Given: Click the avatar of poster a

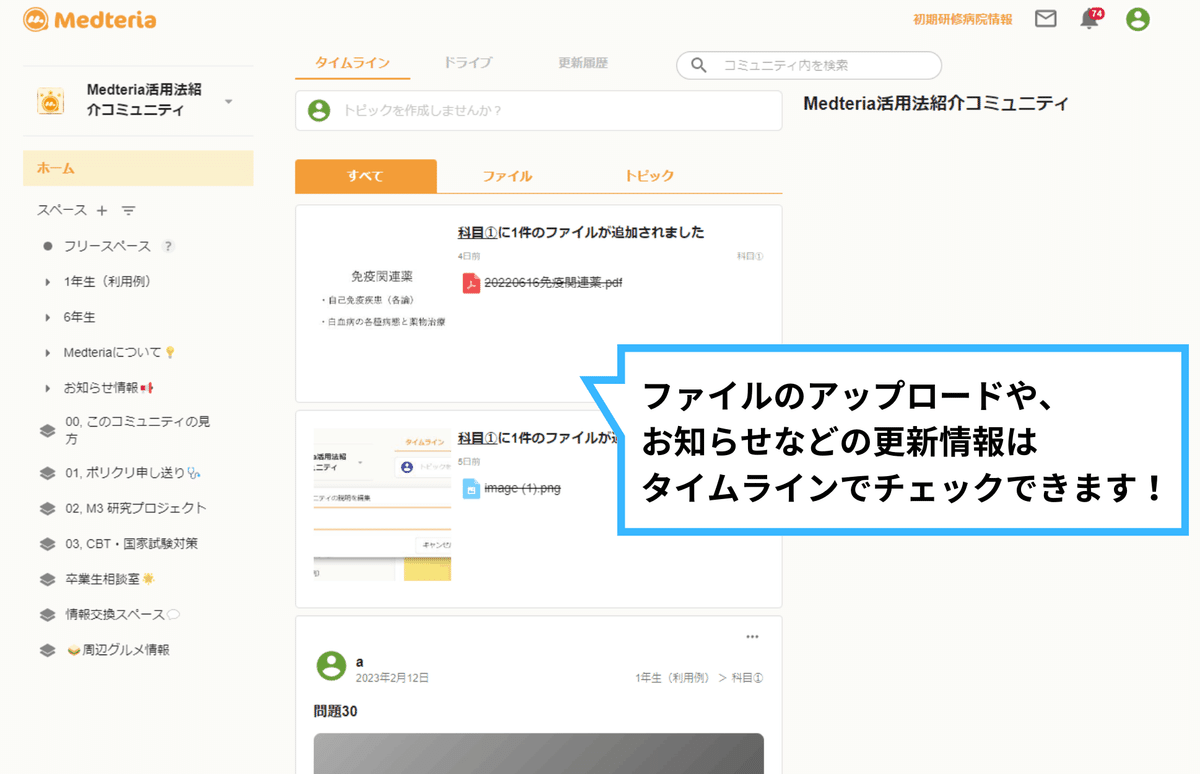Looking at the screenshot, I should [331, 666].
